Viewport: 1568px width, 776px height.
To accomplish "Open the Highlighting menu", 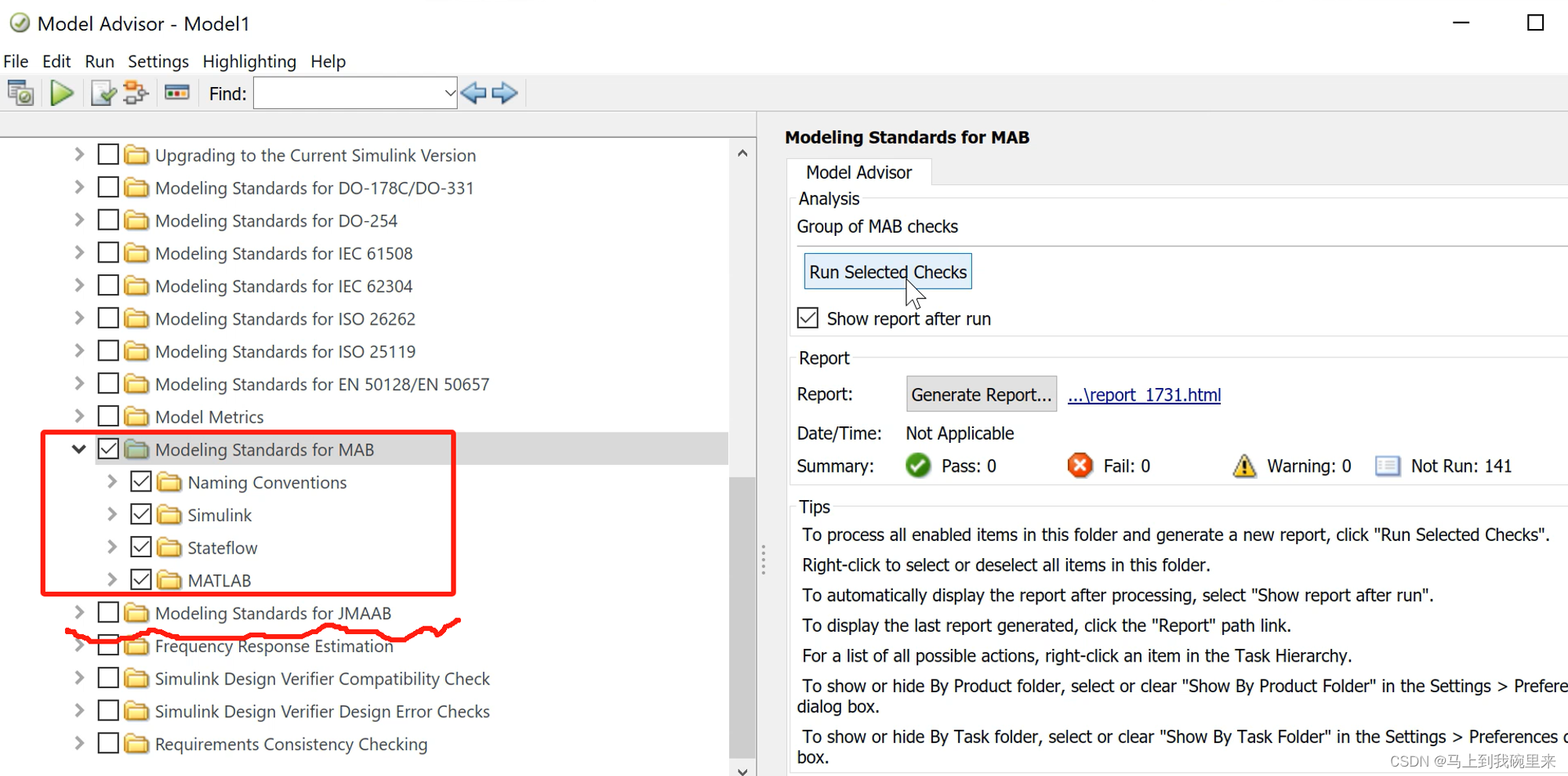I will [249, 61].
